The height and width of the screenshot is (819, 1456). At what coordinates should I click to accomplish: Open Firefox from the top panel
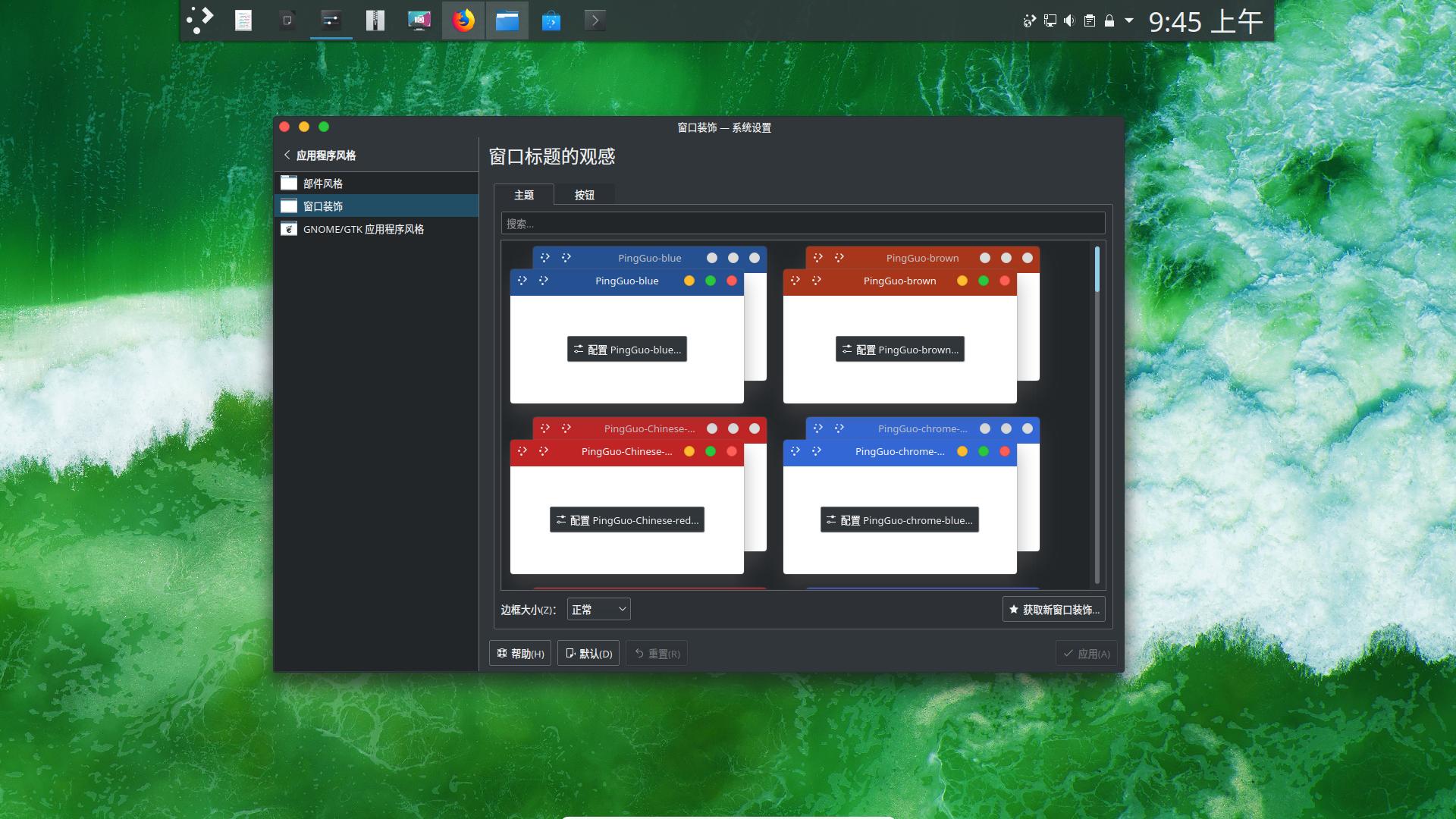tap(463, 20)
